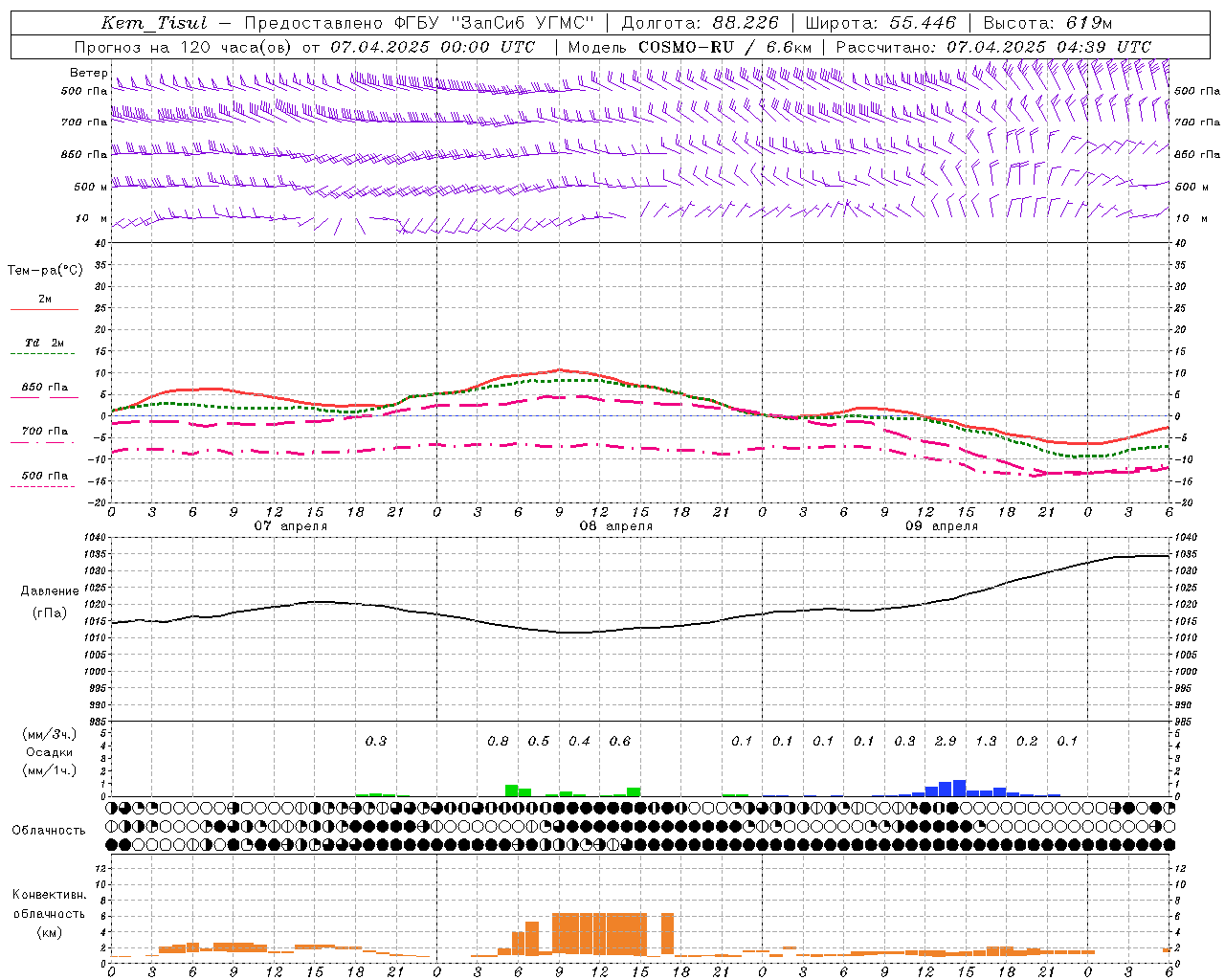Click the 1.3 precipitation value
Image resolution: width=1225 pixels, height=980 pixels.
[986, 741]
